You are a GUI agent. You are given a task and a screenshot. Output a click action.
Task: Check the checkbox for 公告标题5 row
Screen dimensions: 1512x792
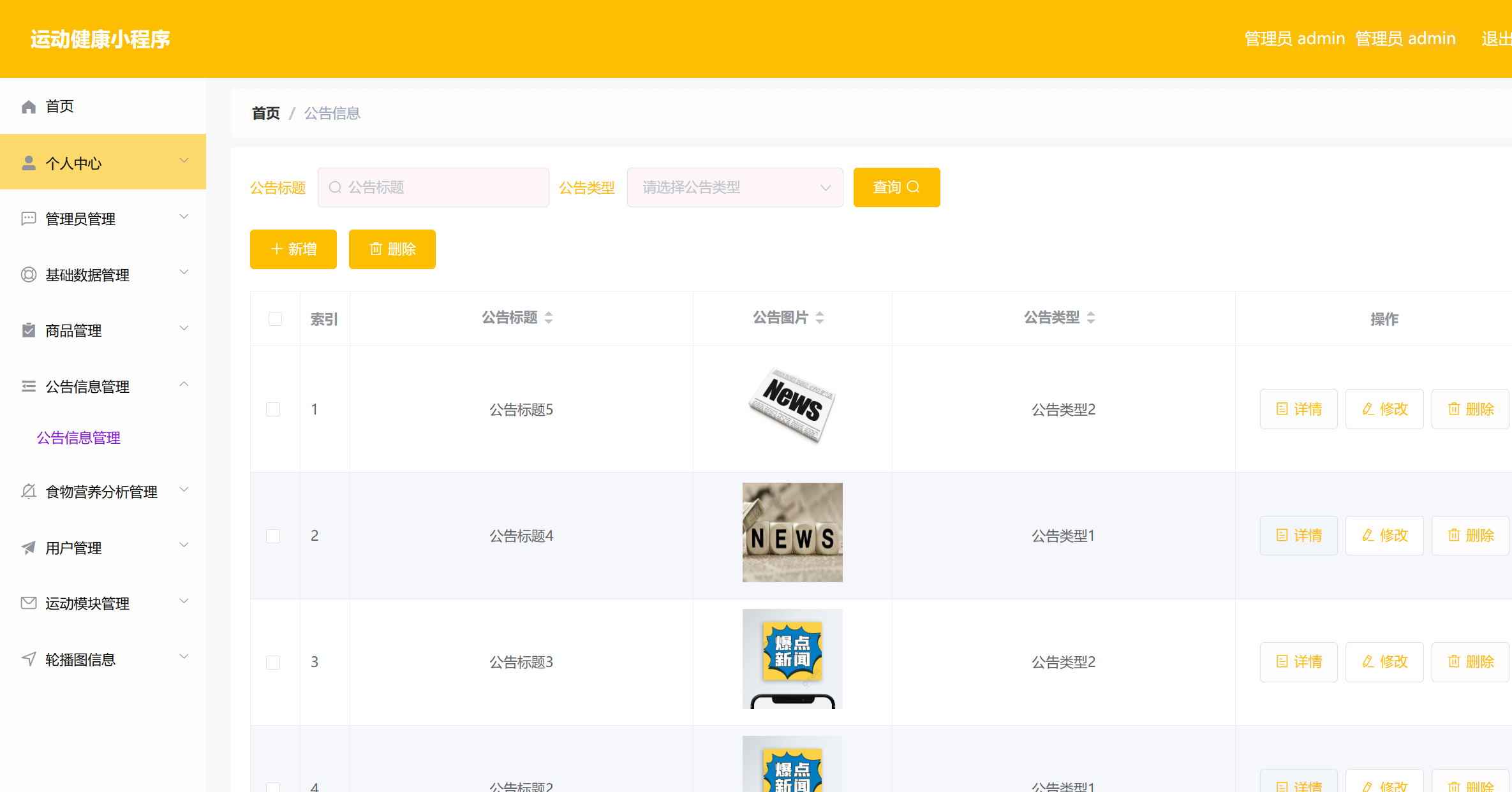pos(274,409)
